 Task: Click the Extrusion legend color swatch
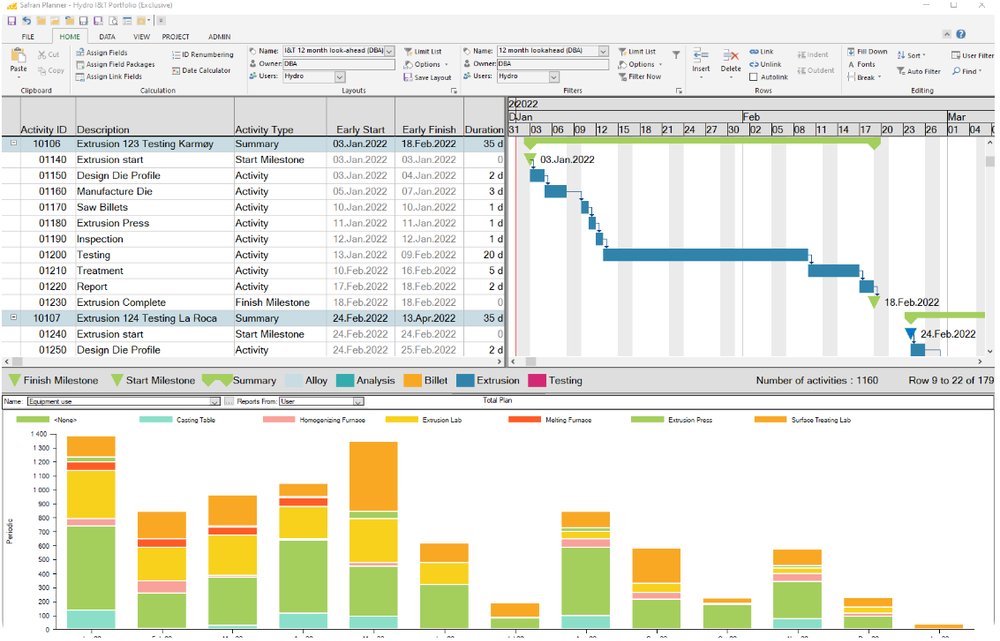point(466,381)
